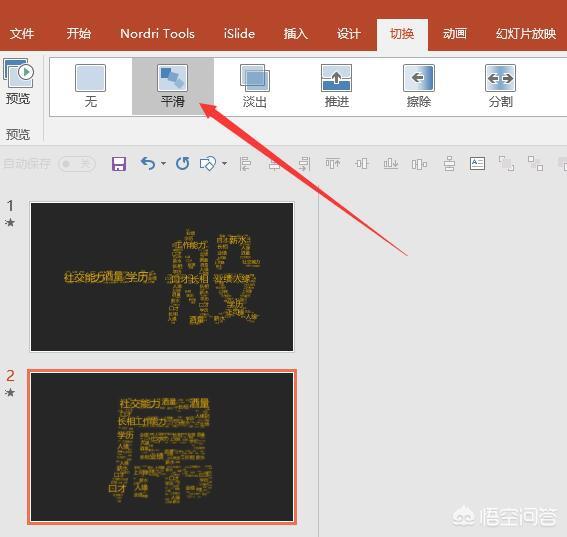This screenshot has width=567, height=537.
Task: Switch to the Animations (动画) tab
Action: pos(455,34)
